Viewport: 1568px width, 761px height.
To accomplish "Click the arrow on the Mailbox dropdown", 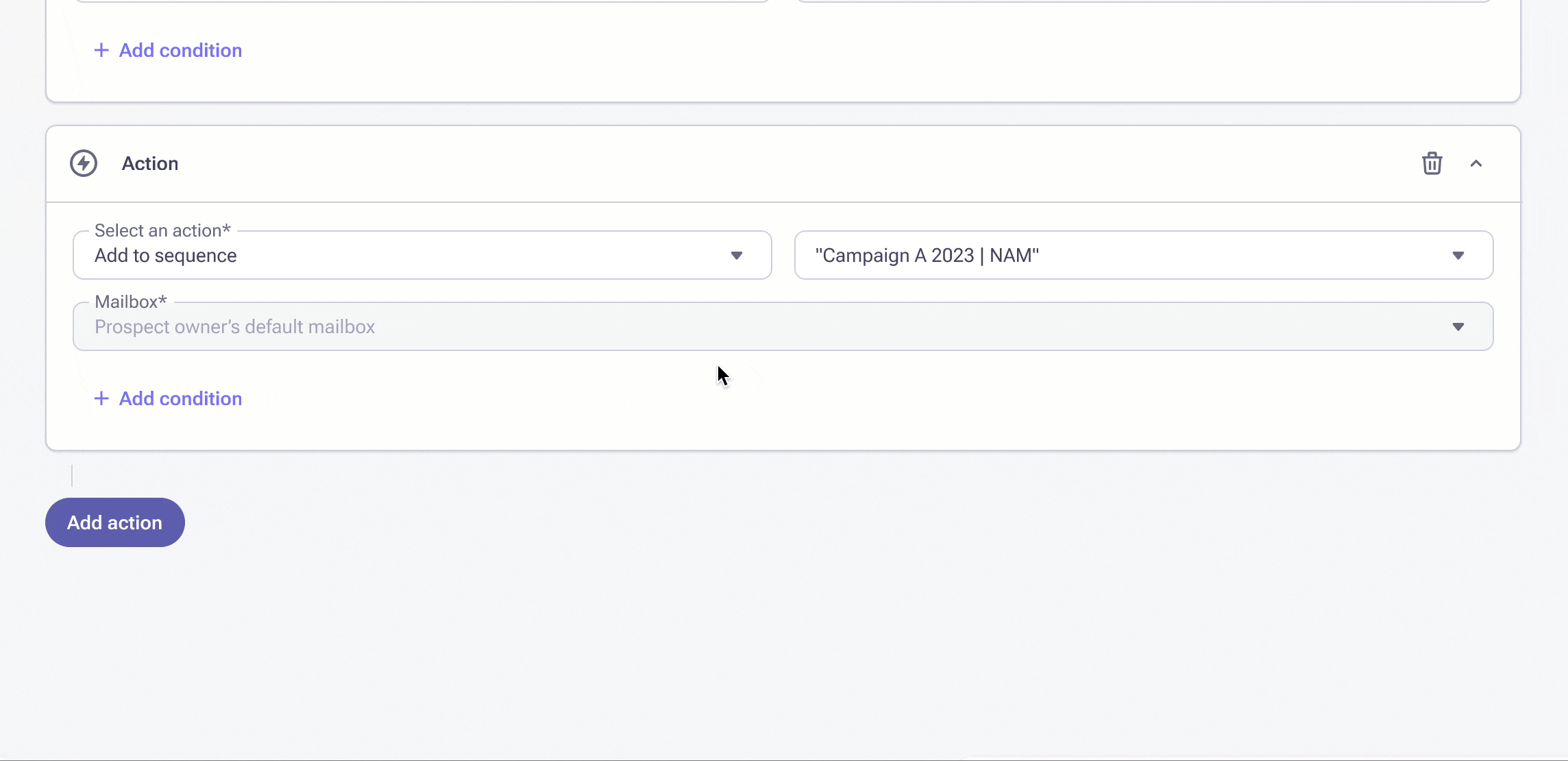I will (1458, 327).
